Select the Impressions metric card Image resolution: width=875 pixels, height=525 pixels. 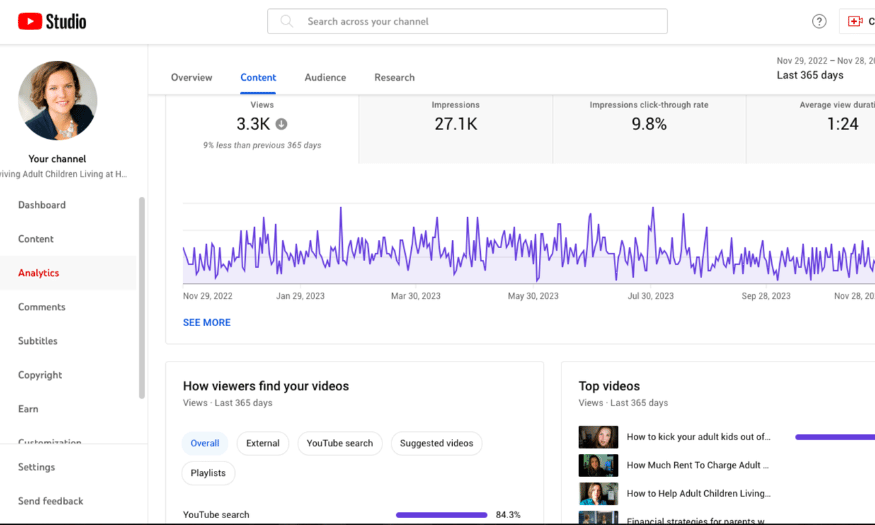[455, 129]
